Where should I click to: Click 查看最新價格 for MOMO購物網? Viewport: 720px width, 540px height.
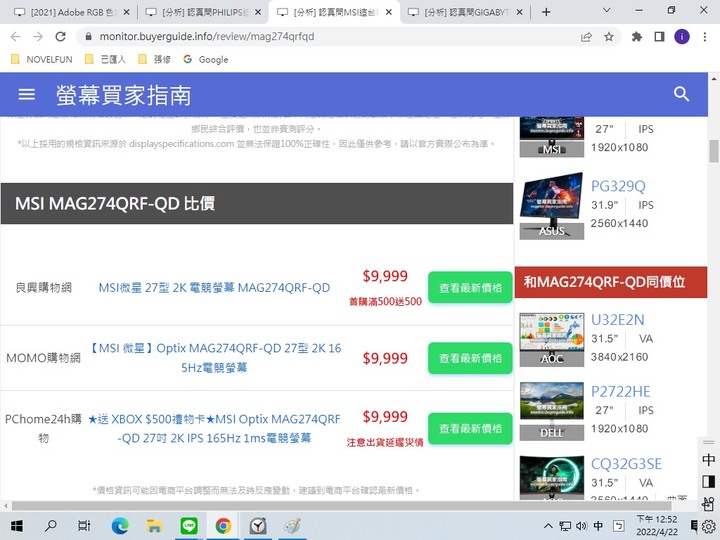click(x=470, y=358)
